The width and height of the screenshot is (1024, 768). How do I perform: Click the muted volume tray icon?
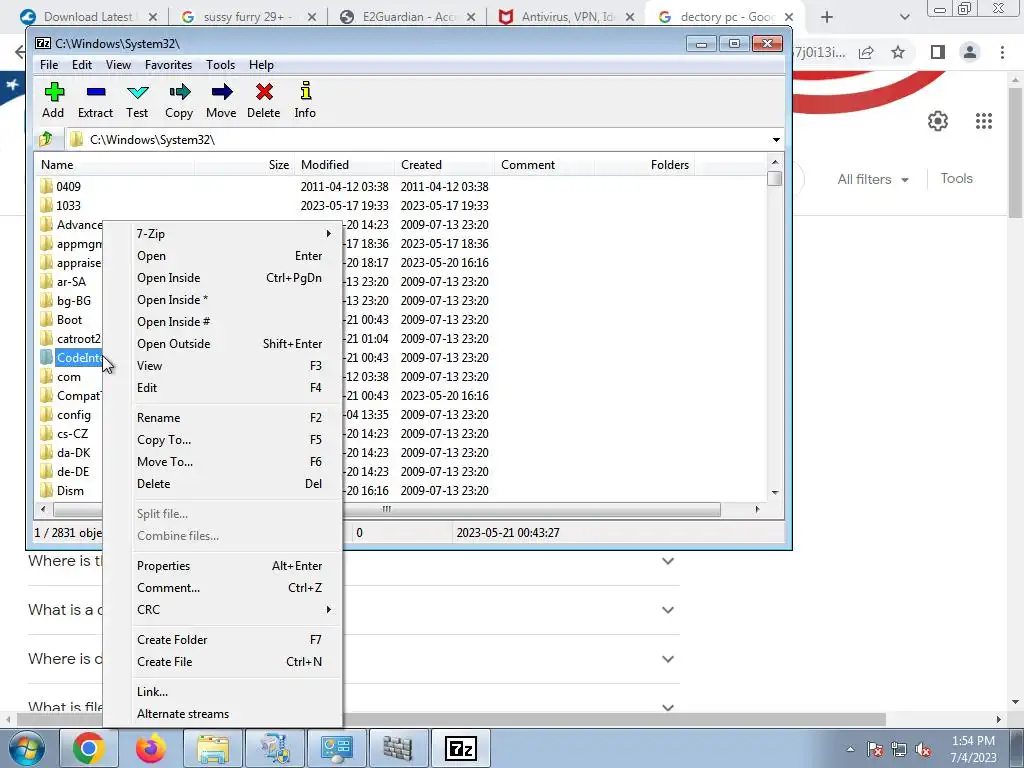pos(923,750)
